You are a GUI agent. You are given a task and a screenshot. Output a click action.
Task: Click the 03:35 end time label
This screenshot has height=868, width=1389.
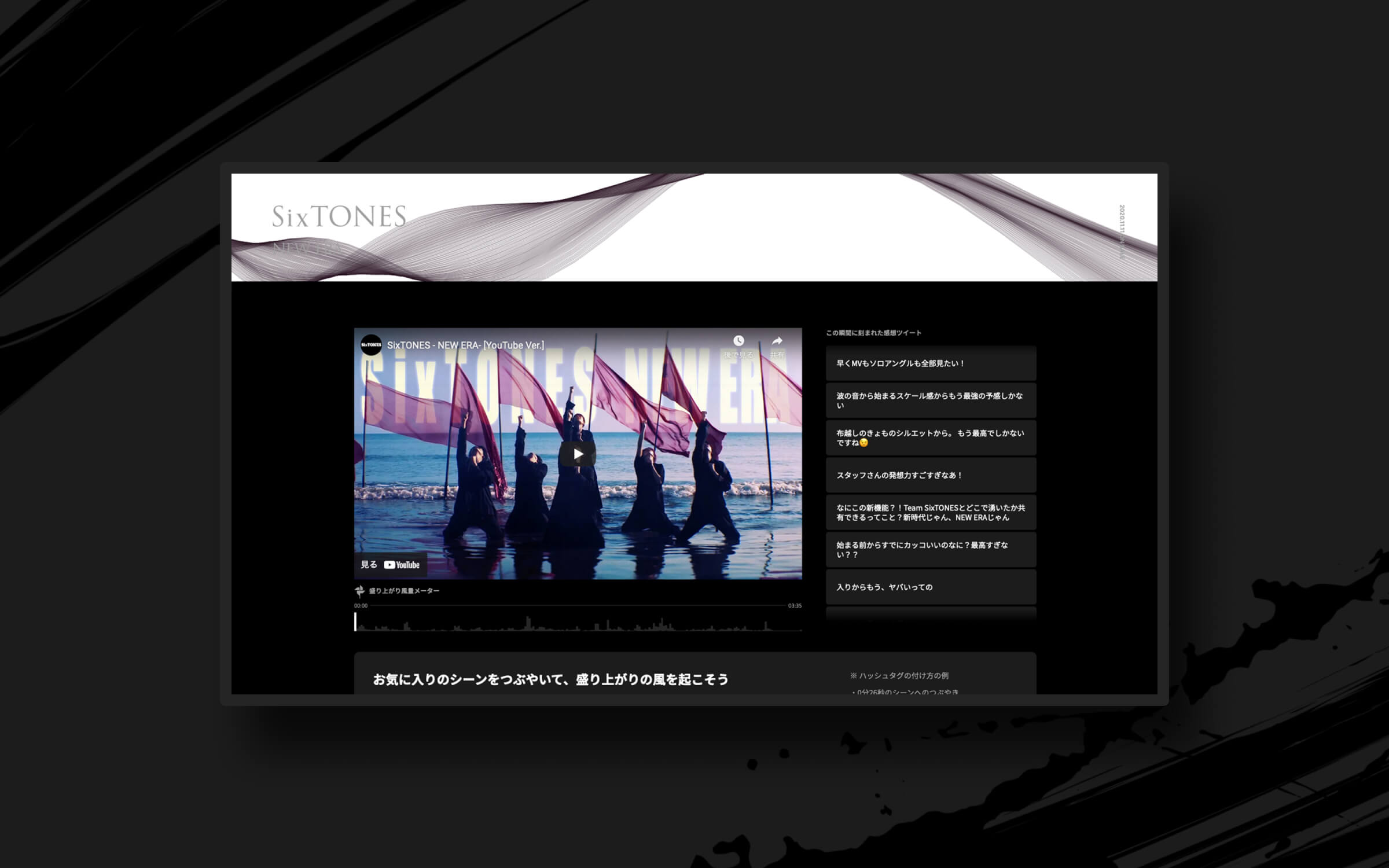click(795, 606)
